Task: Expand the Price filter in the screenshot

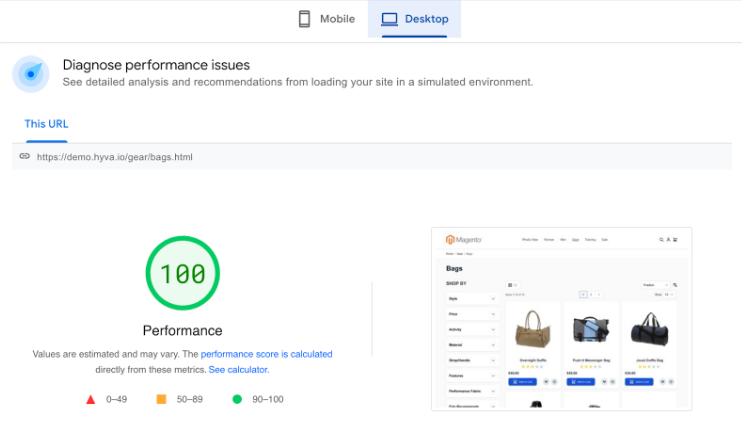Action: click(472, 314)
